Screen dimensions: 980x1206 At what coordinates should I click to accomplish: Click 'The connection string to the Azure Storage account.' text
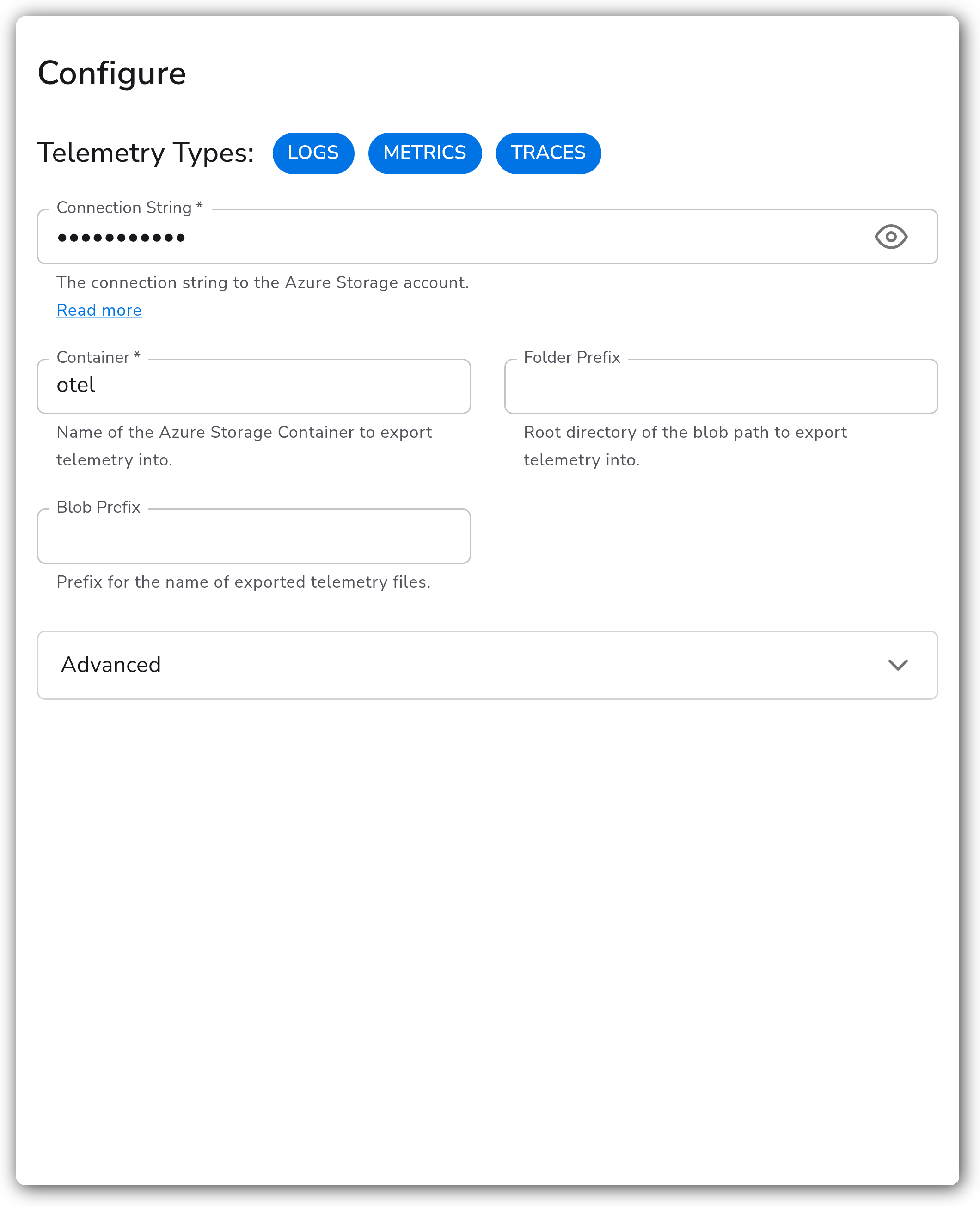click(x=263, y=282)
